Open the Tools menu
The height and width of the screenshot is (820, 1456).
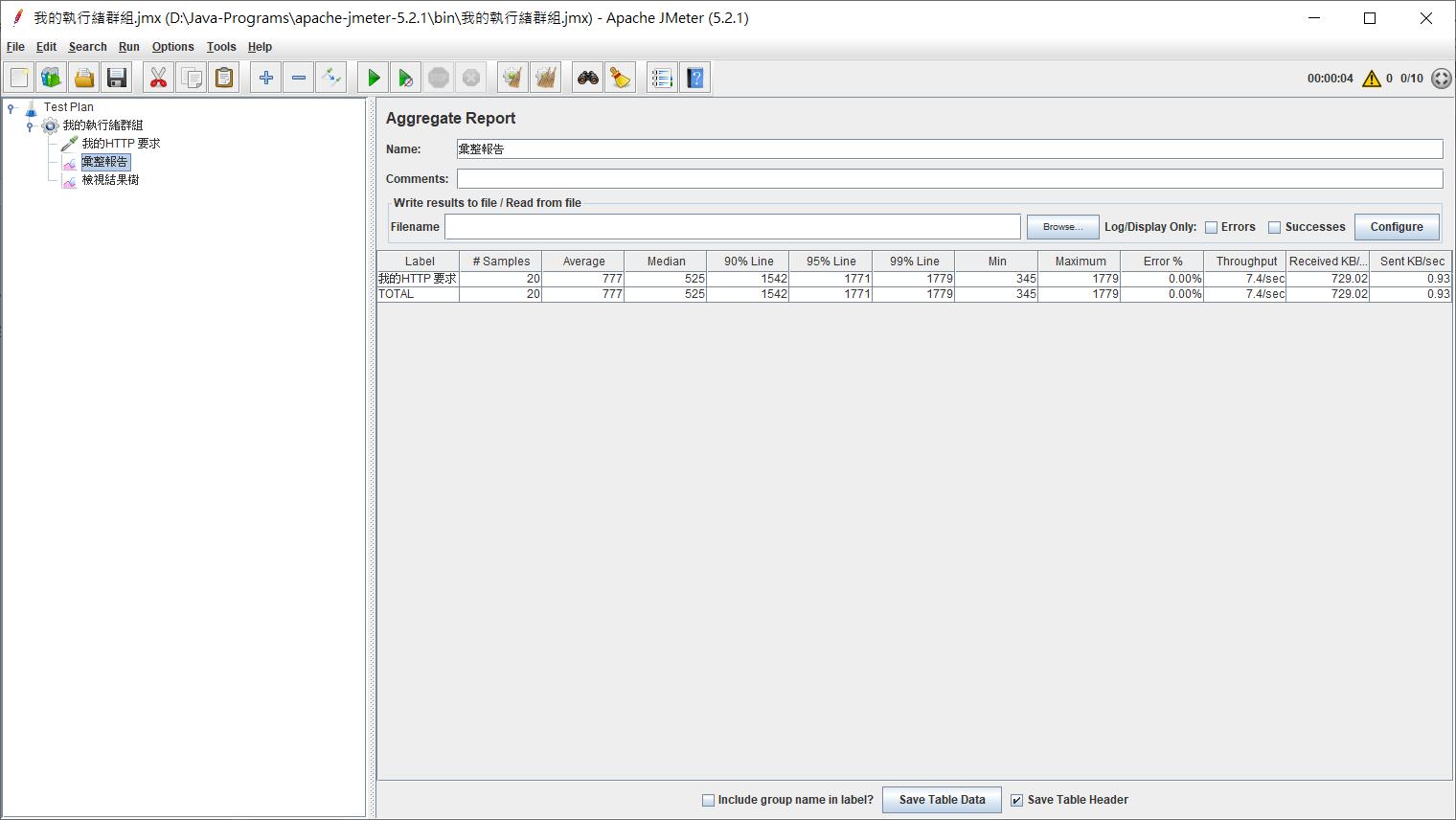pyautogui.click(x=221, y=46)
